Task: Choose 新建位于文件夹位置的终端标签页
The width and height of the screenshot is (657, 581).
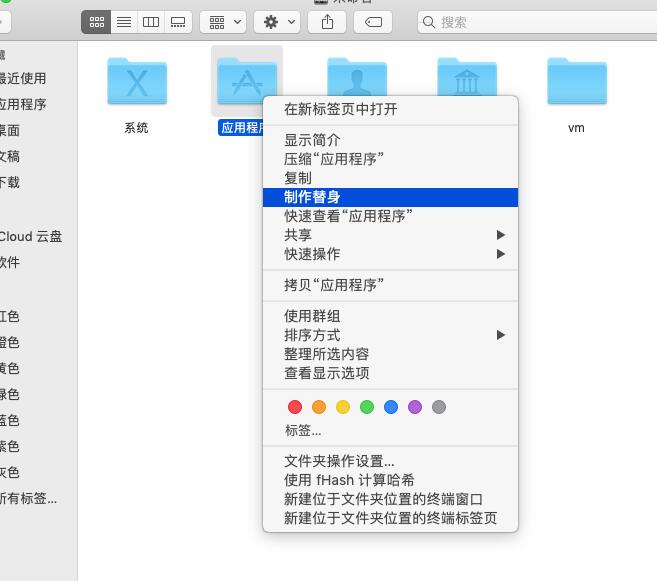Action: [391, 518]
